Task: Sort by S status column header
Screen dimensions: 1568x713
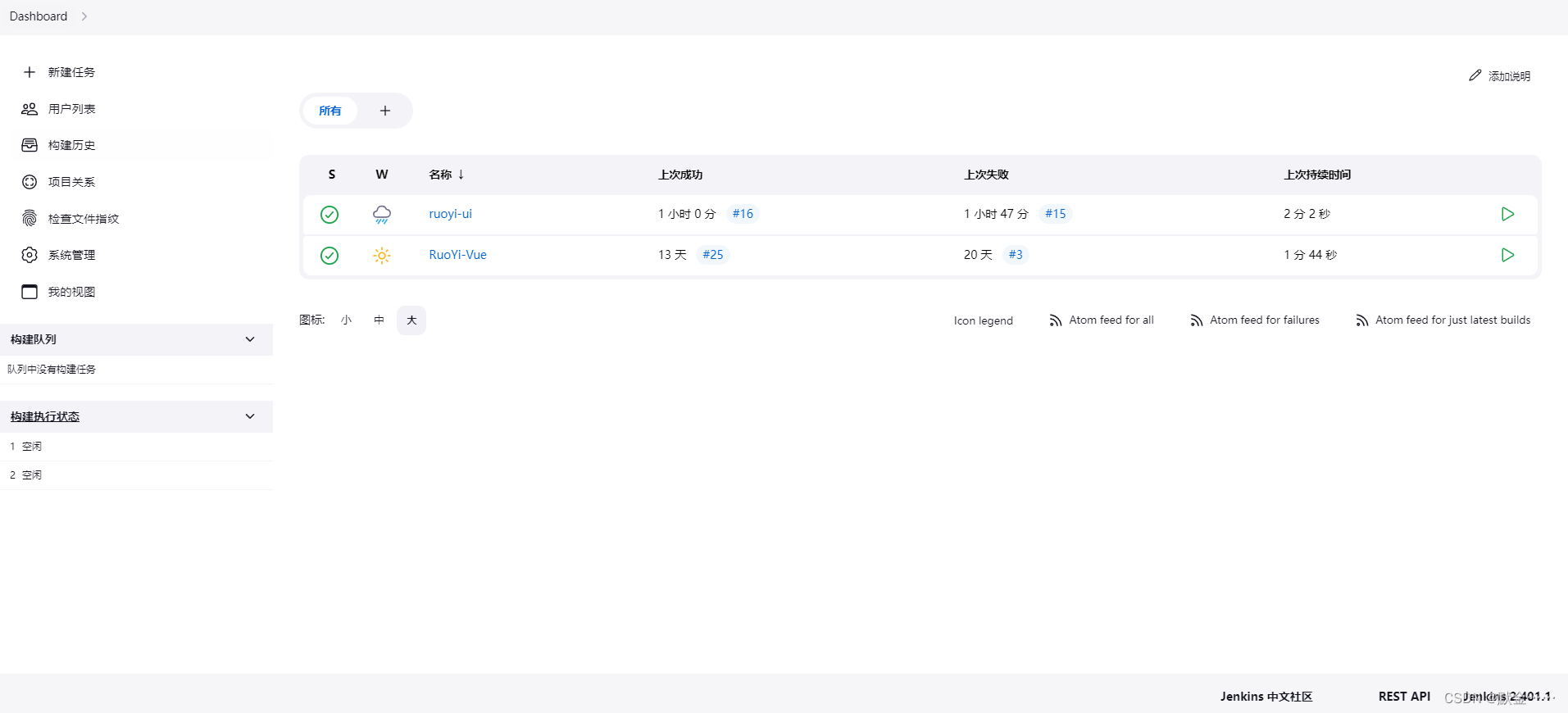Action: (332, 175)
